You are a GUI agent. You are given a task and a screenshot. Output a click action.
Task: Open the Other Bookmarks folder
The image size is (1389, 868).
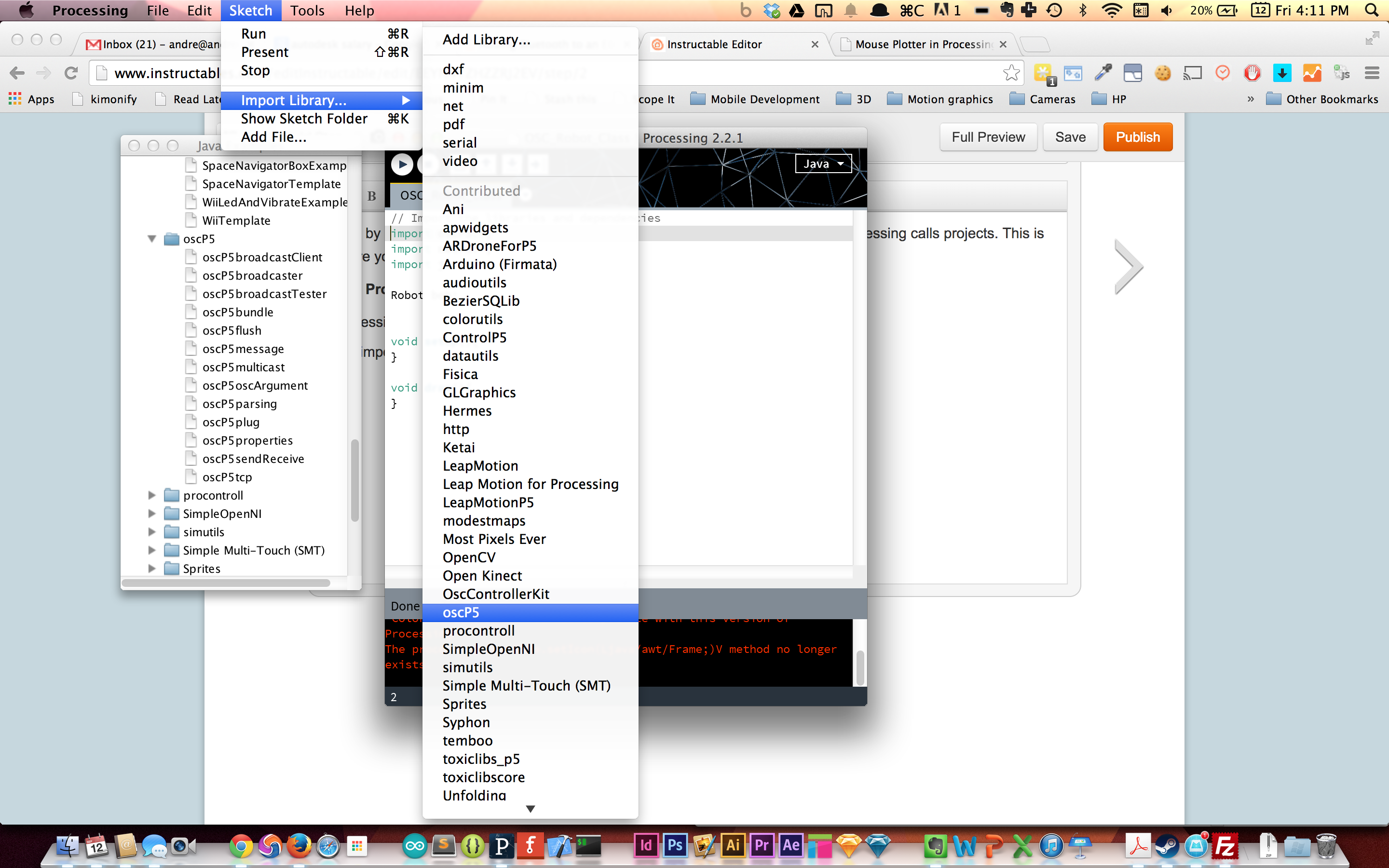coord(1322,99)
